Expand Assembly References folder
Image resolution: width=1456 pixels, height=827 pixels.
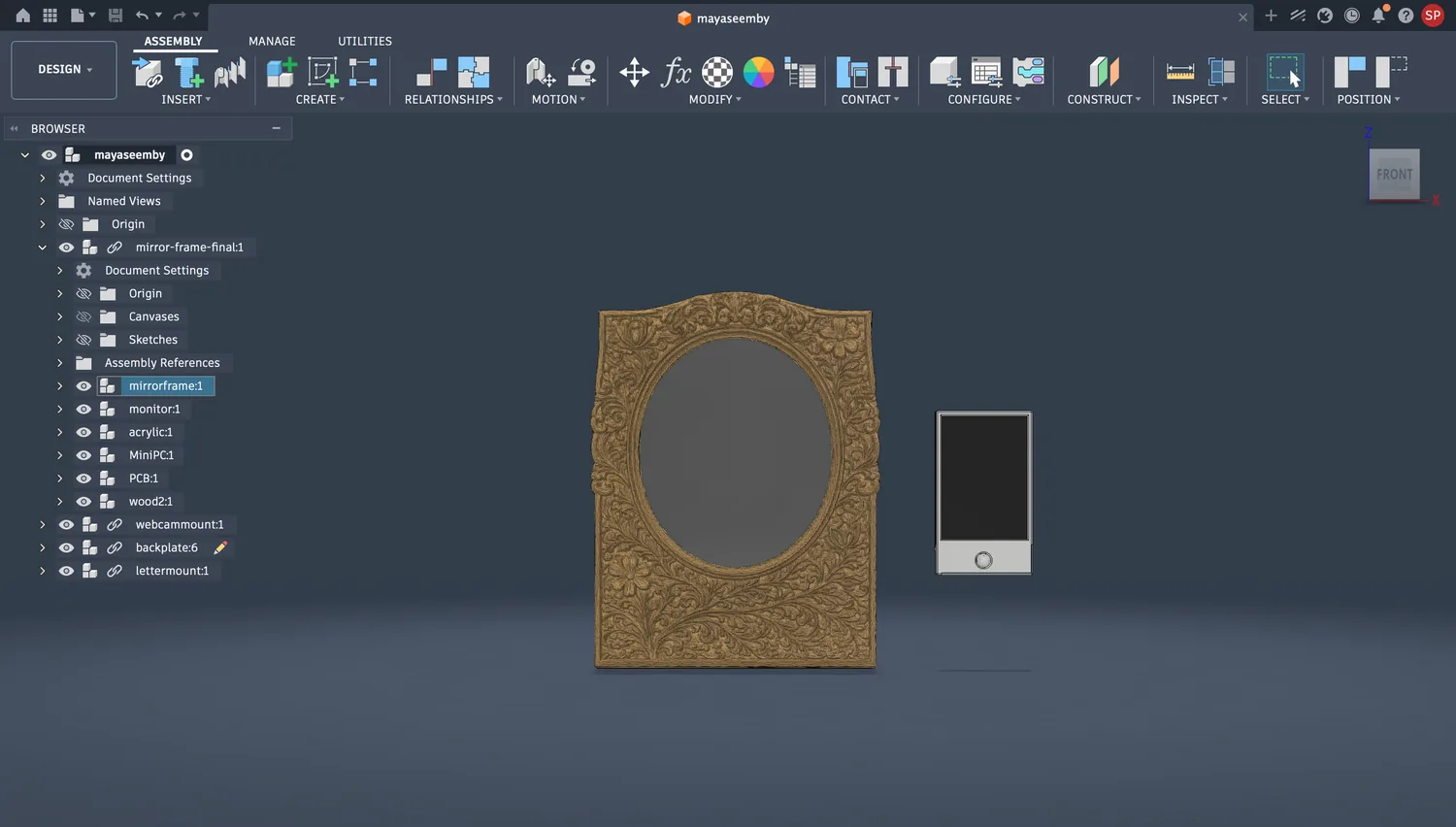click(60, 363)
